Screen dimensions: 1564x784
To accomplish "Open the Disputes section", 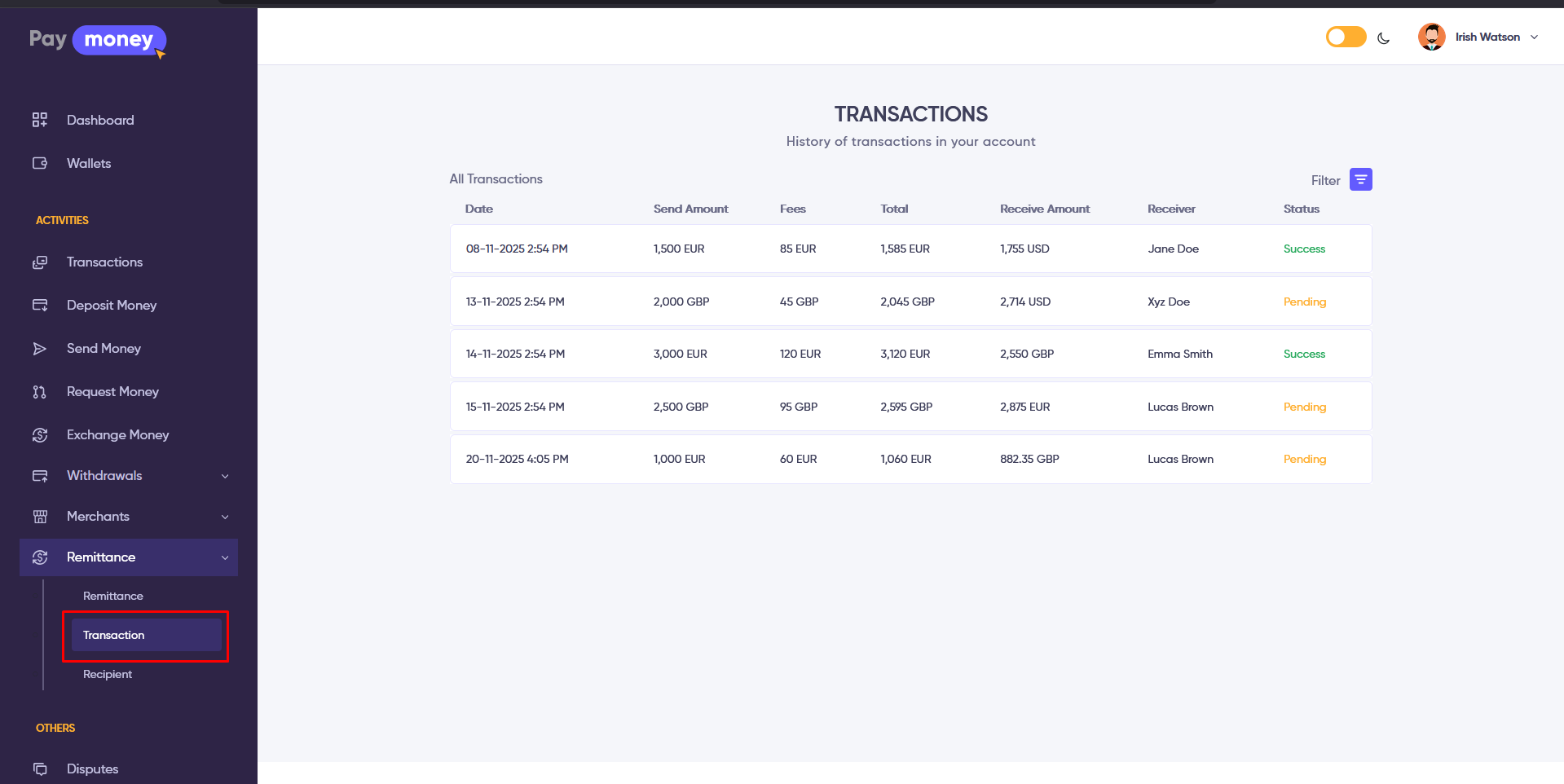I will [x=92, y=769].
